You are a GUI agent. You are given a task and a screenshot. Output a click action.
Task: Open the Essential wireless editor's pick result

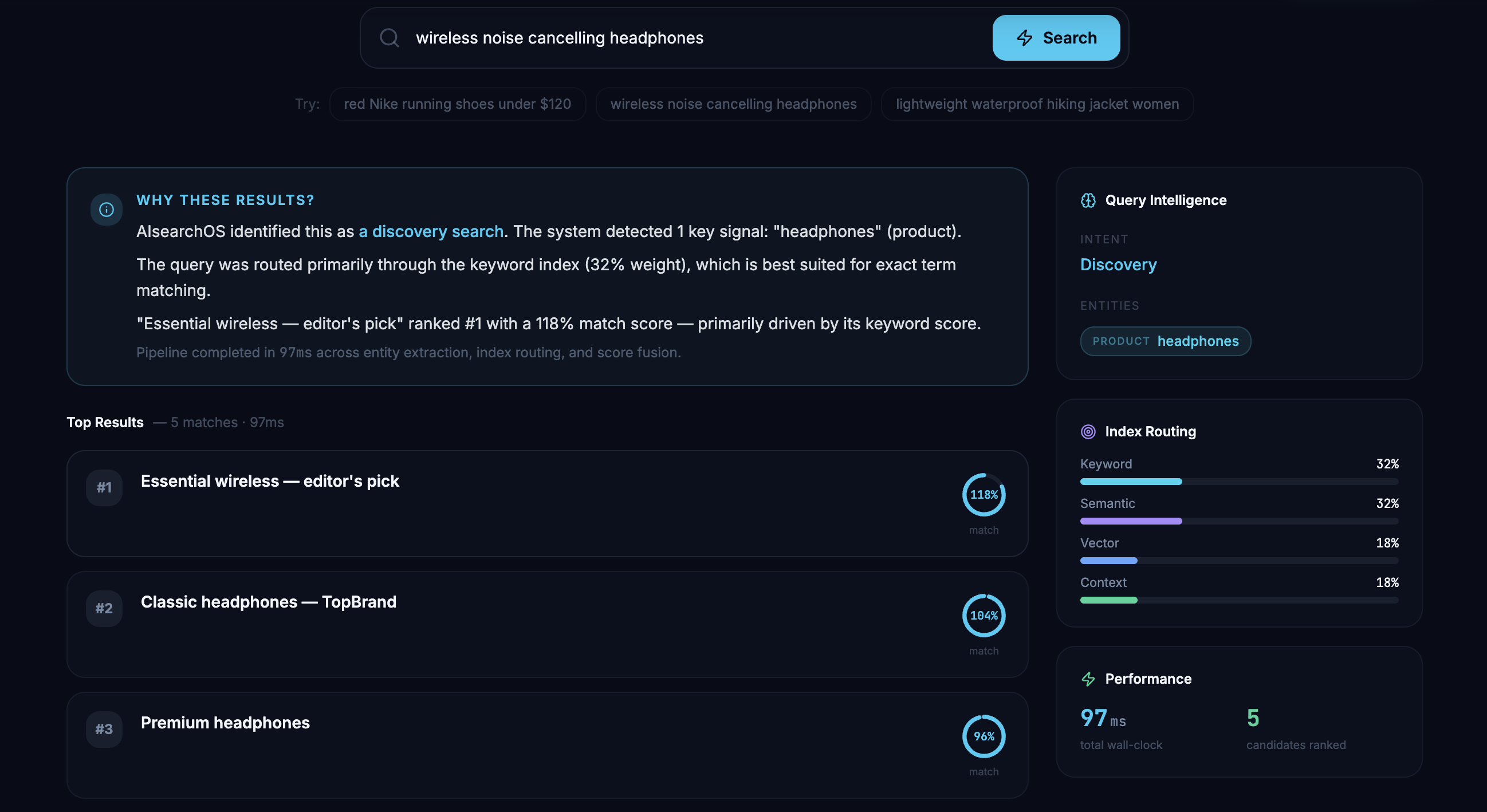click(x=270, y=482)
